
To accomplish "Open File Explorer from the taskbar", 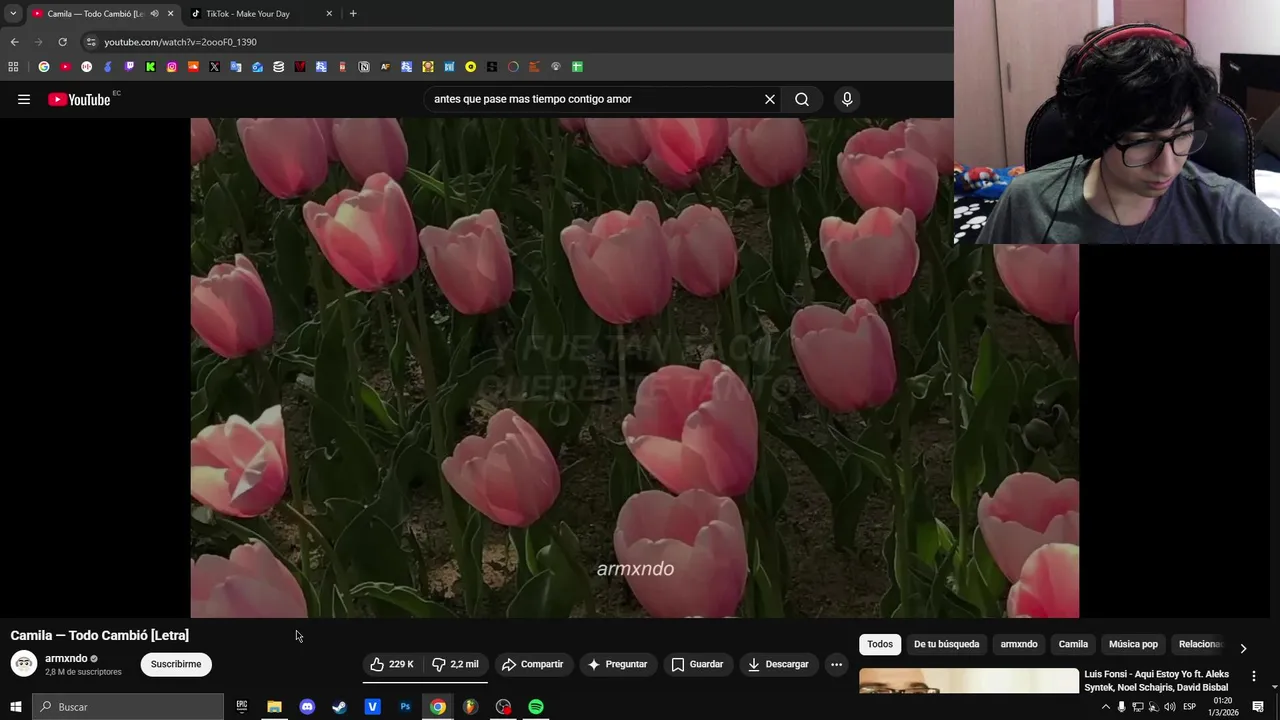I will coord(274,707).
